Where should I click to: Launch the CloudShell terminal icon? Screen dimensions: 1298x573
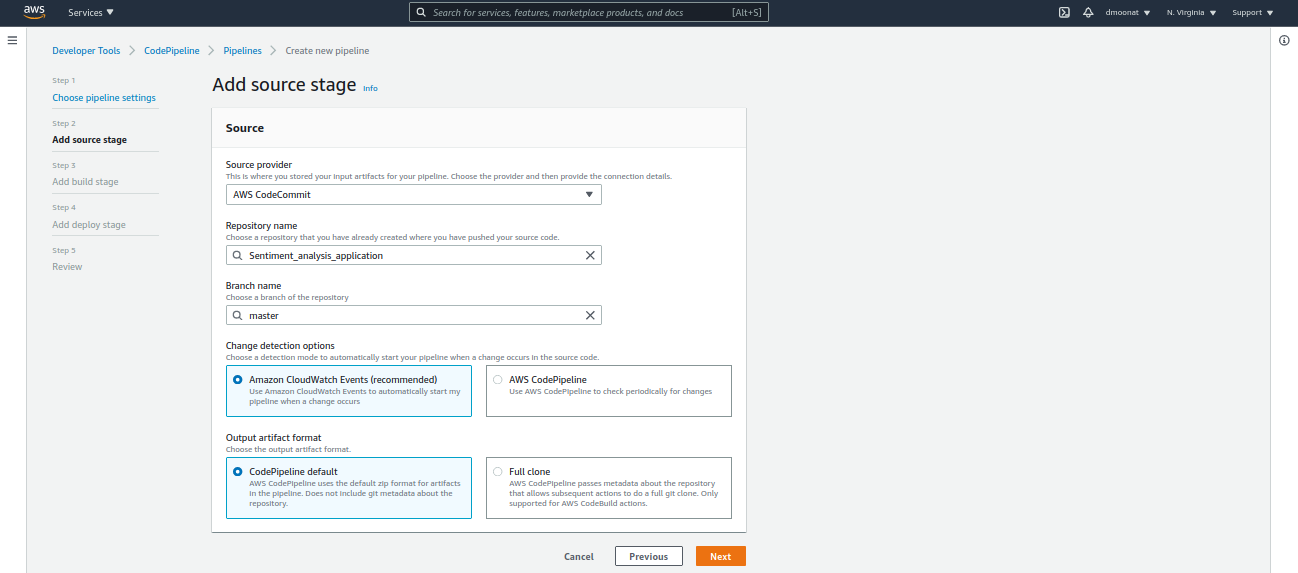pyautogui.click(x=1065, y=12)
